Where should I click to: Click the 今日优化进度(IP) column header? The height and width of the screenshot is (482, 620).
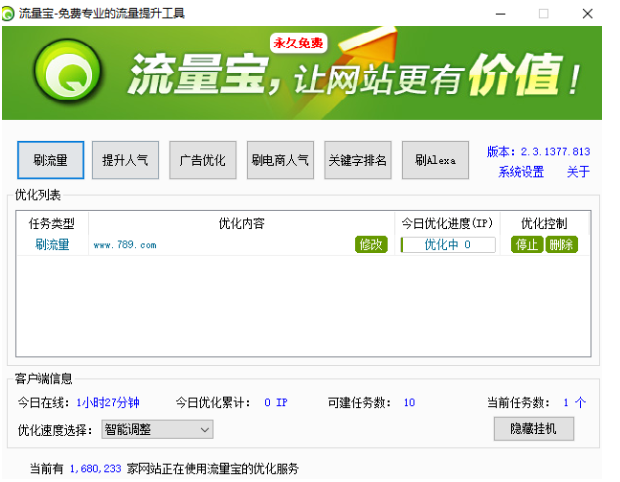pyautogui.click(x=447, y=223)
